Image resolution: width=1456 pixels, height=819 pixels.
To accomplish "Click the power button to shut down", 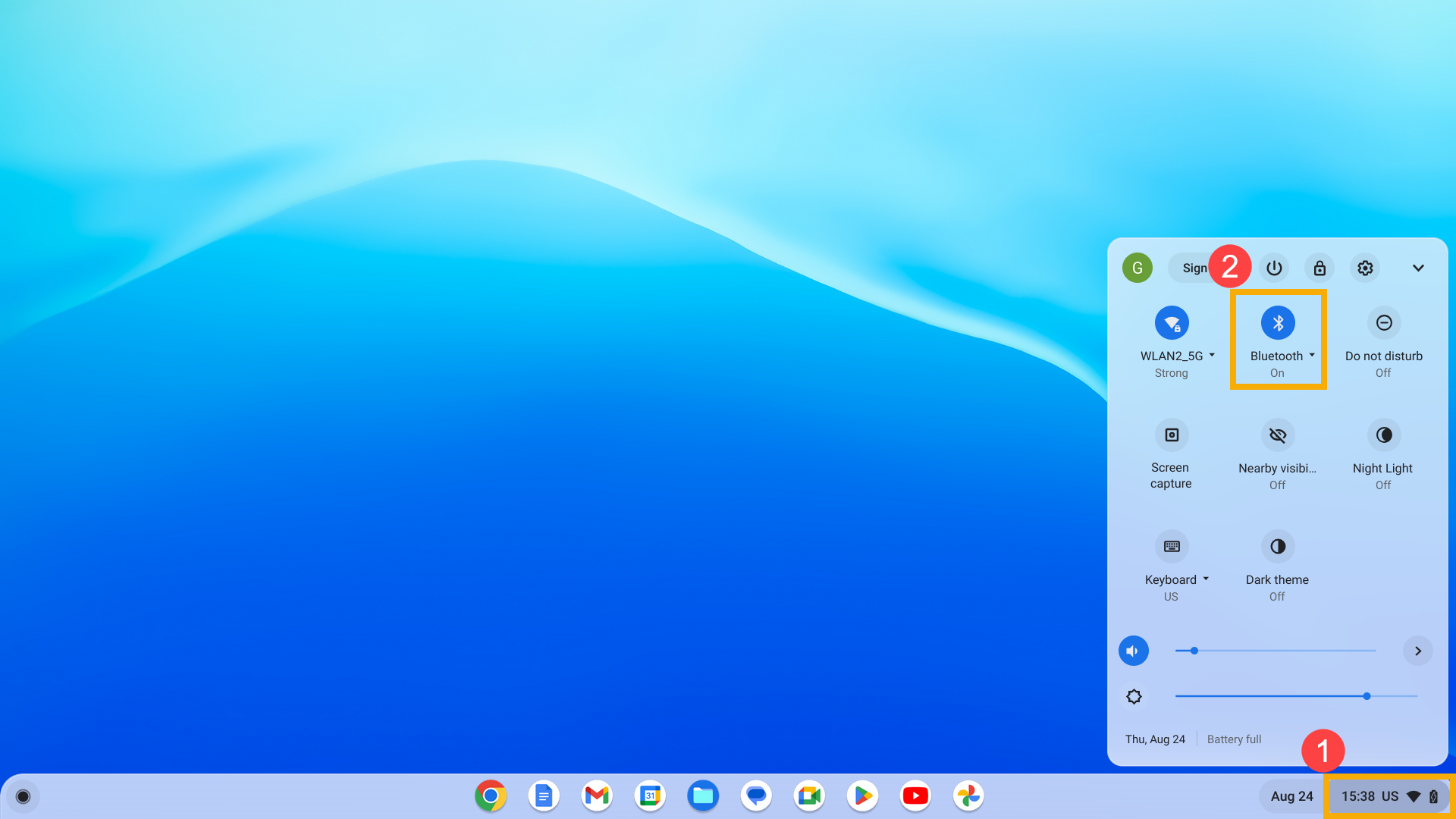I will click(x=1275, y=267).
